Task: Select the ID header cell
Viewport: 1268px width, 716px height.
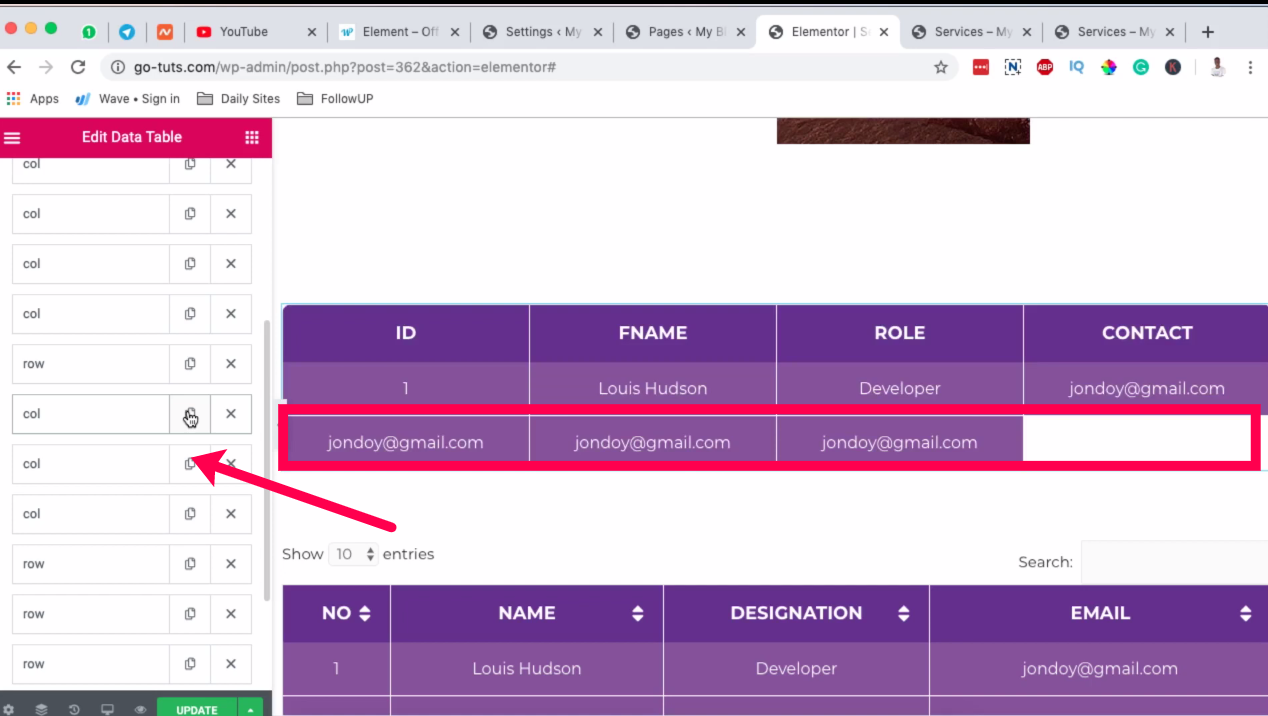Action: point(406,333)
